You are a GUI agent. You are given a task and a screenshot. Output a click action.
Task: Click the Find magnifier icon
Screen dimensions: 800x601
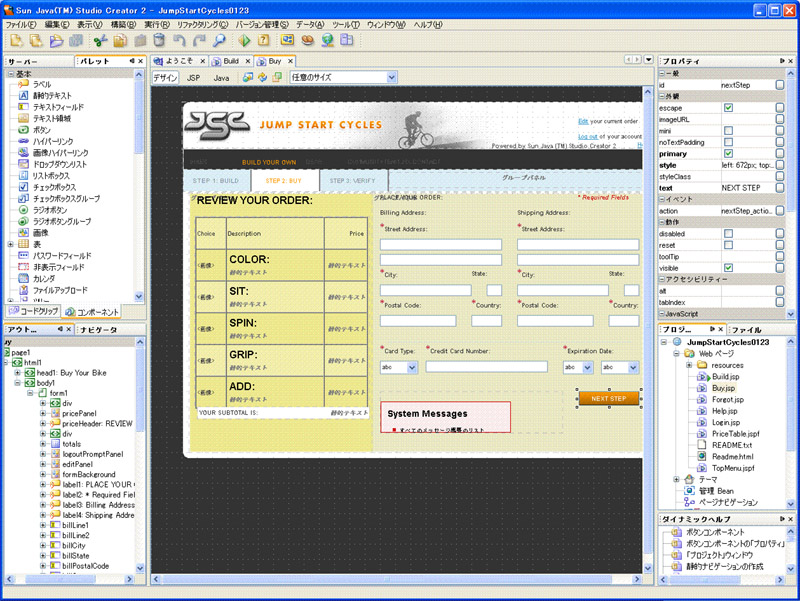[x=219, y=41]
